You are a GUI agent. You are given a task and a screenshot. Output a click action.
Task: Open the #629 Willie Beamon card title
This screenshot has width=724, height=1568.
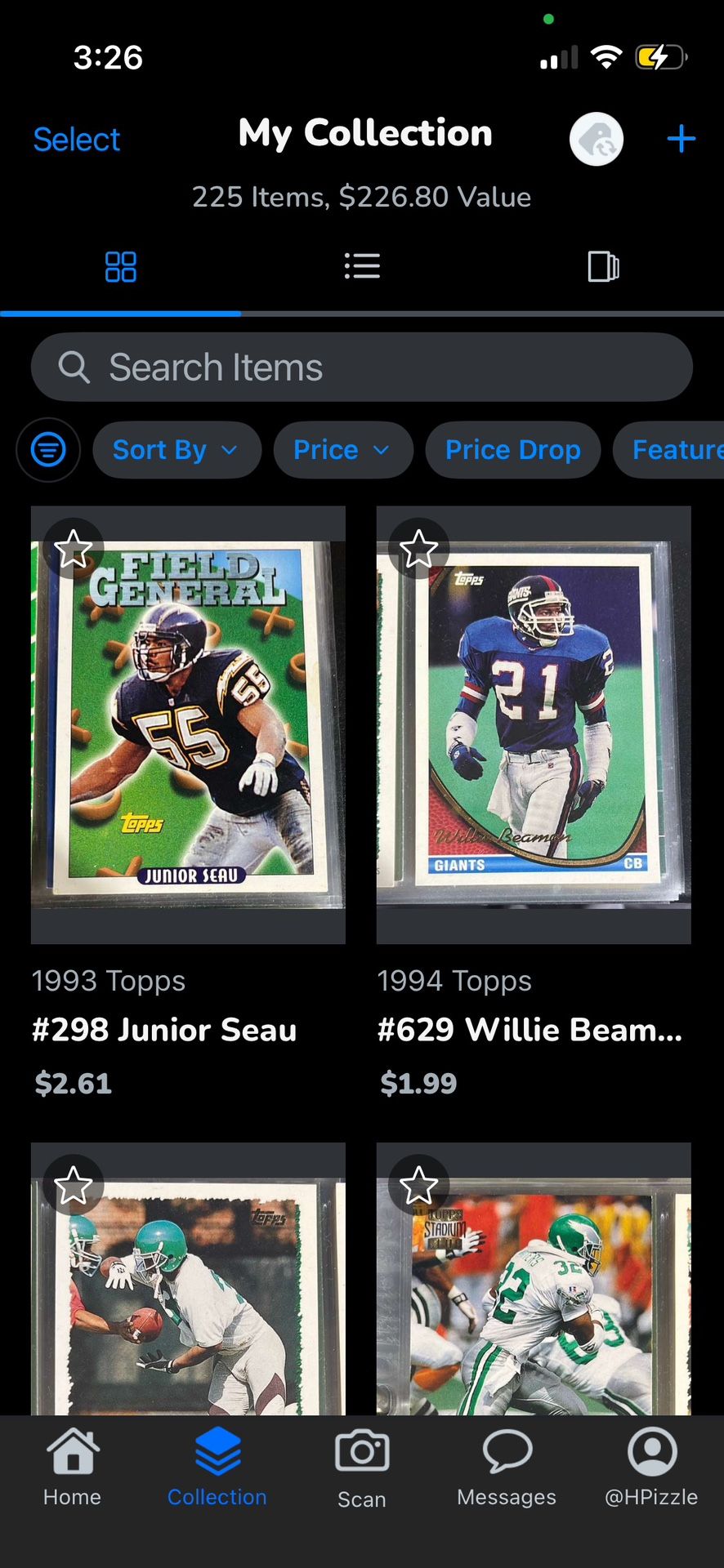click(x=530, y=1030)
